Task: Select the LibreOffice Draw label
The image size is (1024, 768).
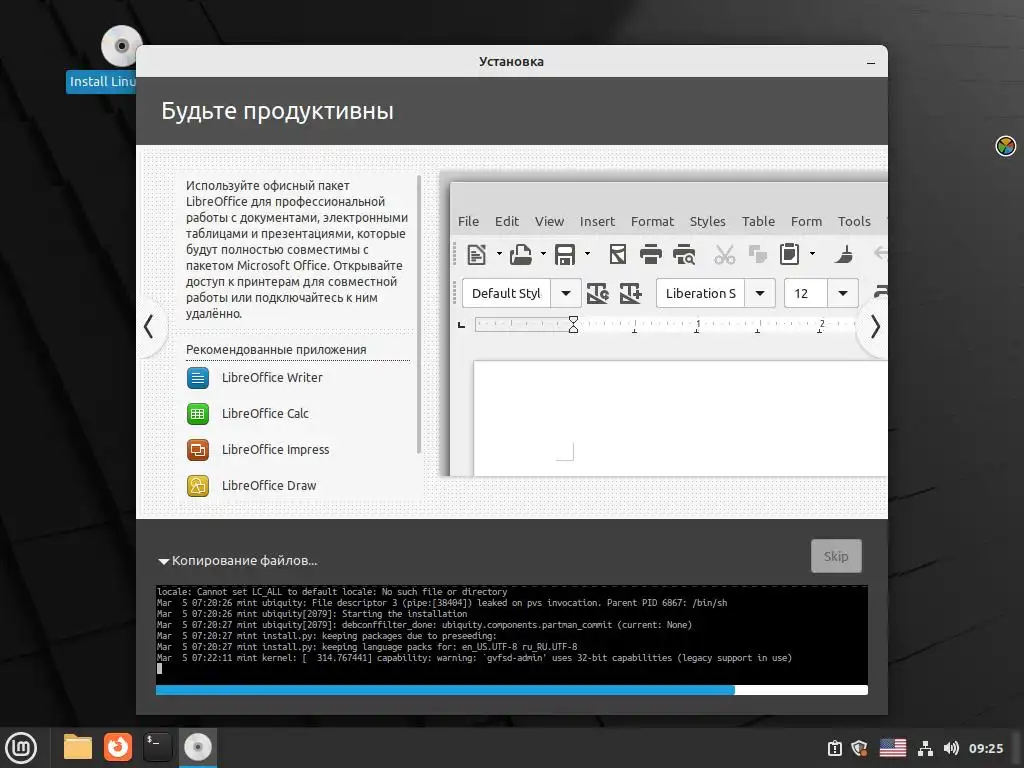Action: point(269,485)
